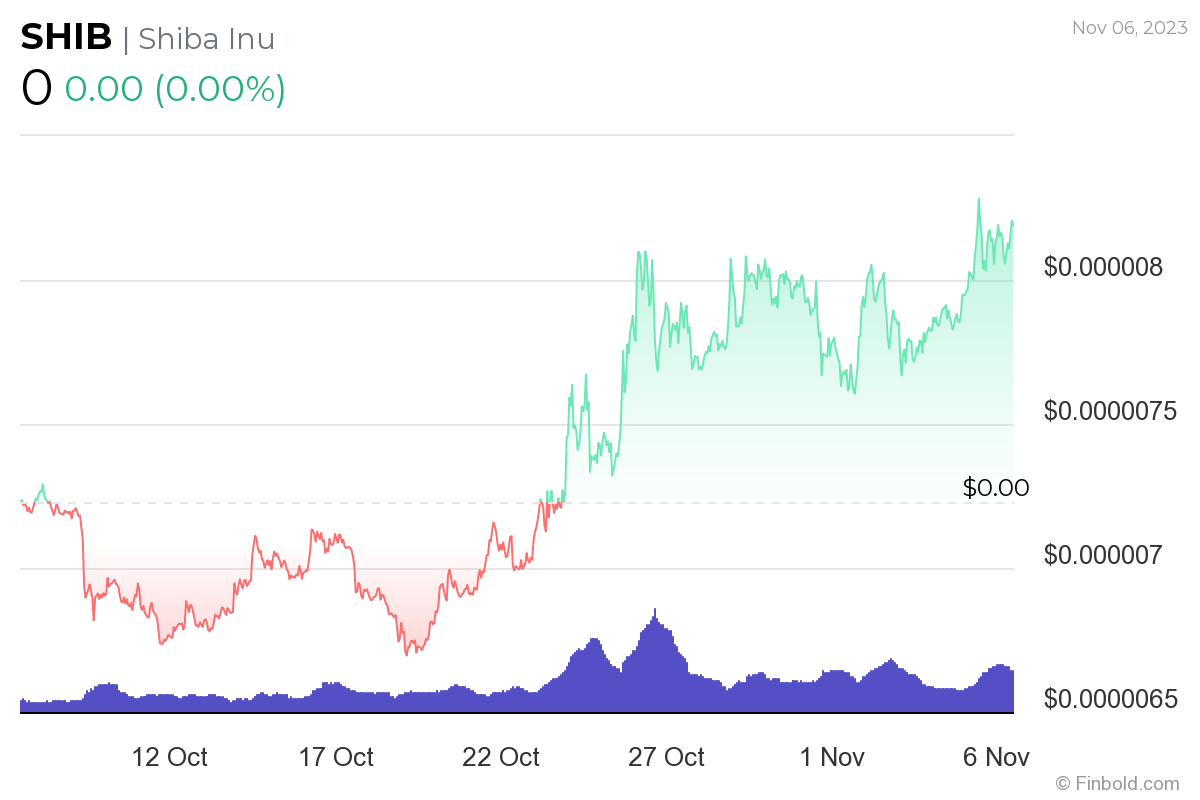Click the $0.000008 price axis label
The height and width of the screenshot is (800, 1200).
pyautogui.click(x=1103, y=267)
